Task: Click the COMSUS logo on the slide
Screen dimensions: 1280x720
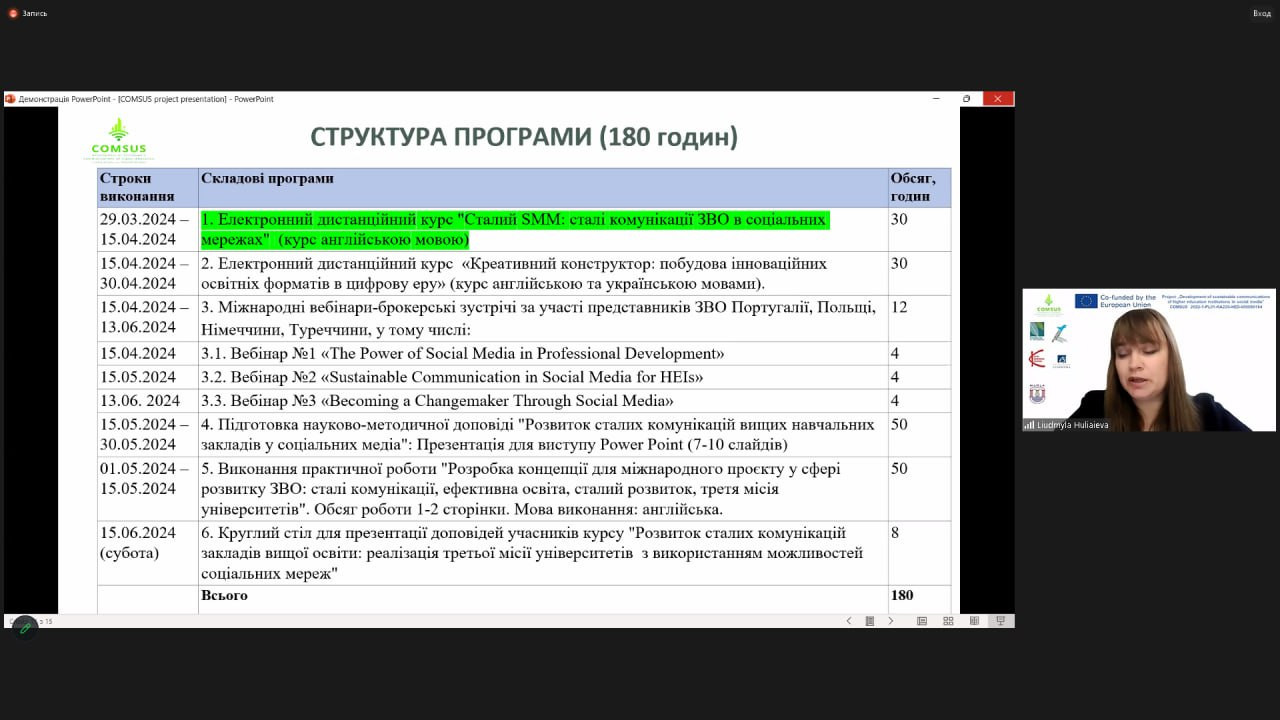Action: (x=119, y=140)
